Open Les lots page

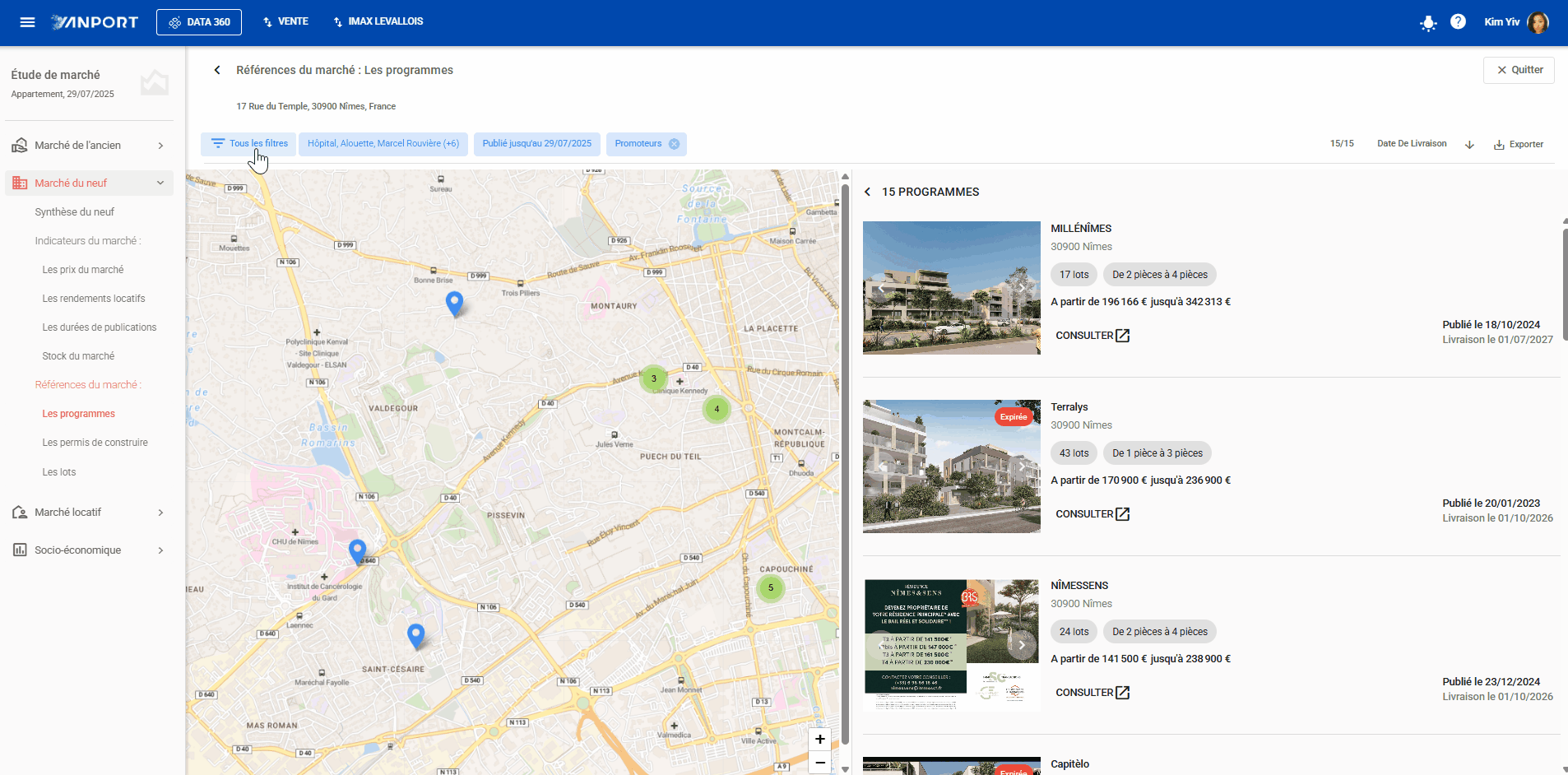[59, 472]
